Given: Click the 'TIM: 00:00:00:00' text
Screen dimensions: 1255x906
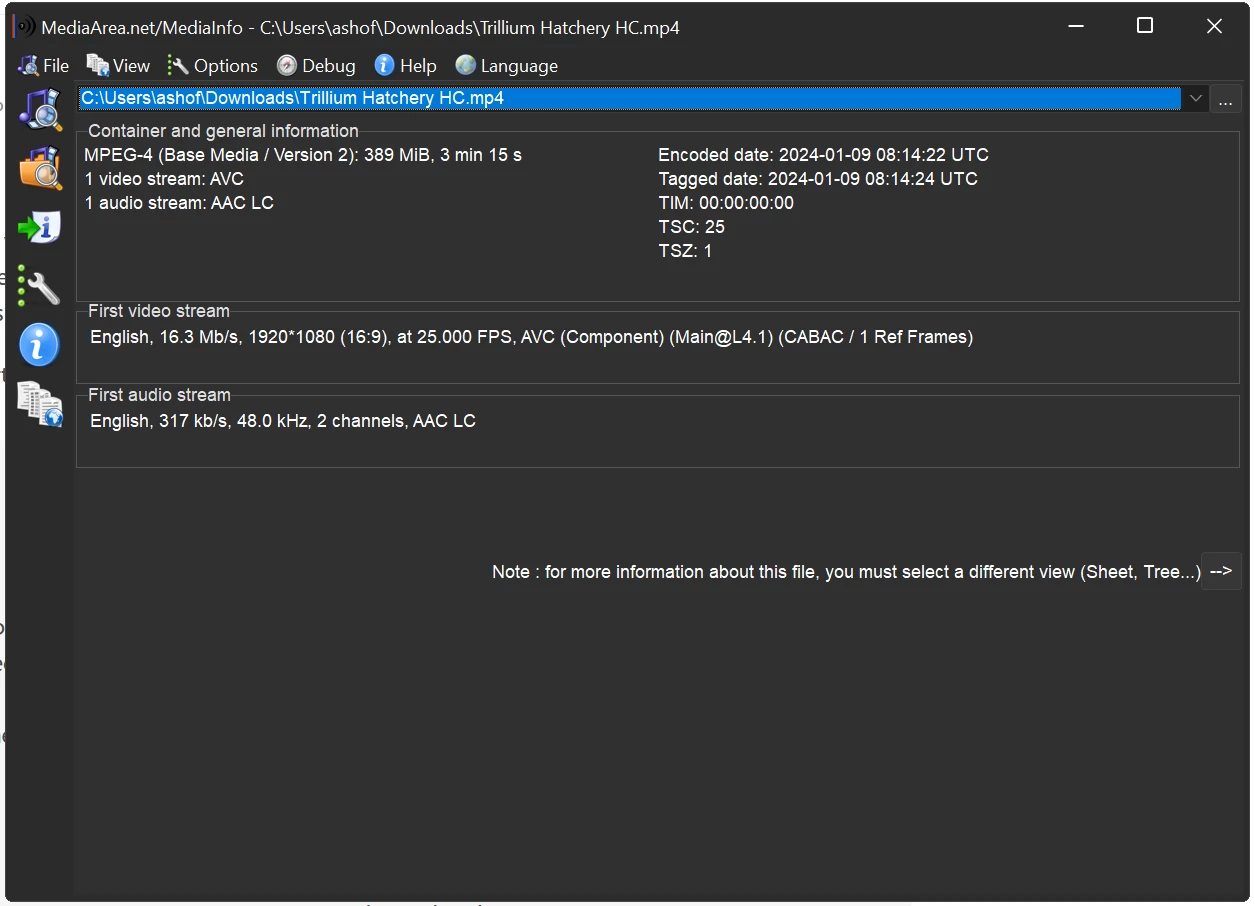Looking at the screenshot, I should point(726,203).
